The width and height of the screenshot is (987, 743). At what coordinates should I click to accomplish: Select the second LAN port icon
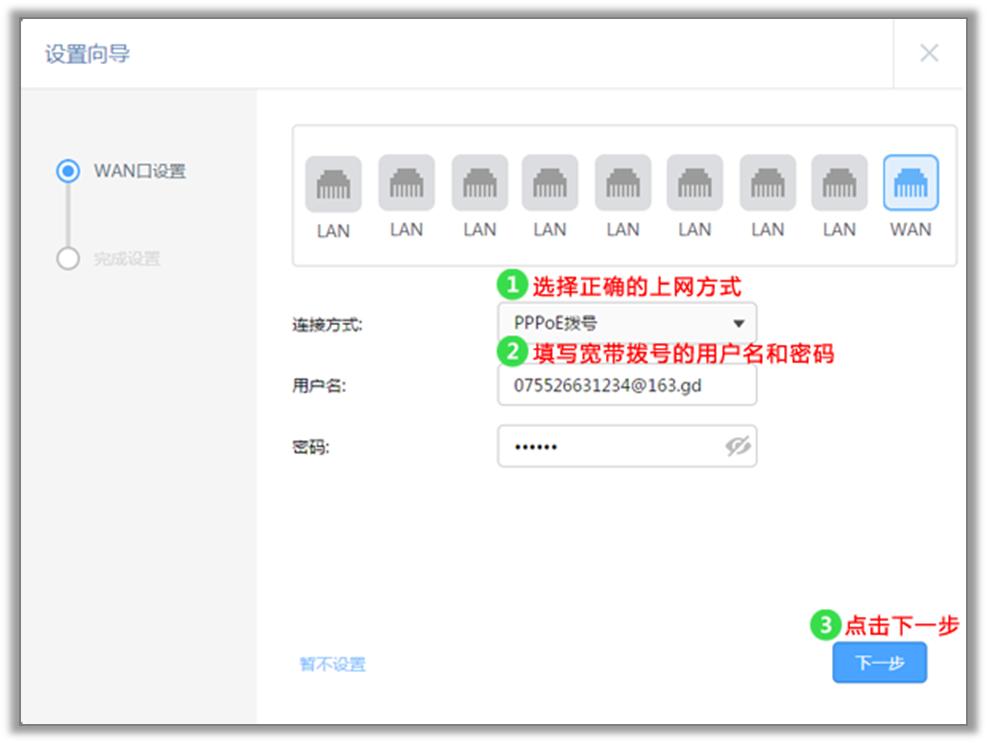tap(405, 184)
